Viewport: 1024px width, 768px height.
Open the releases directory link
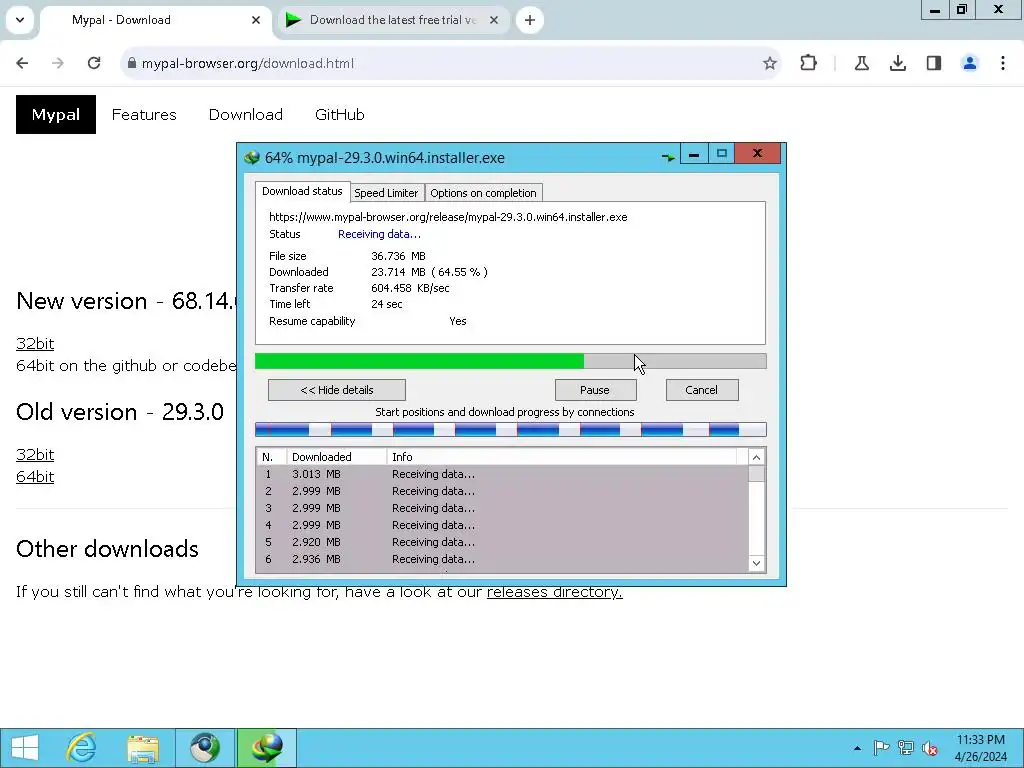554,592
